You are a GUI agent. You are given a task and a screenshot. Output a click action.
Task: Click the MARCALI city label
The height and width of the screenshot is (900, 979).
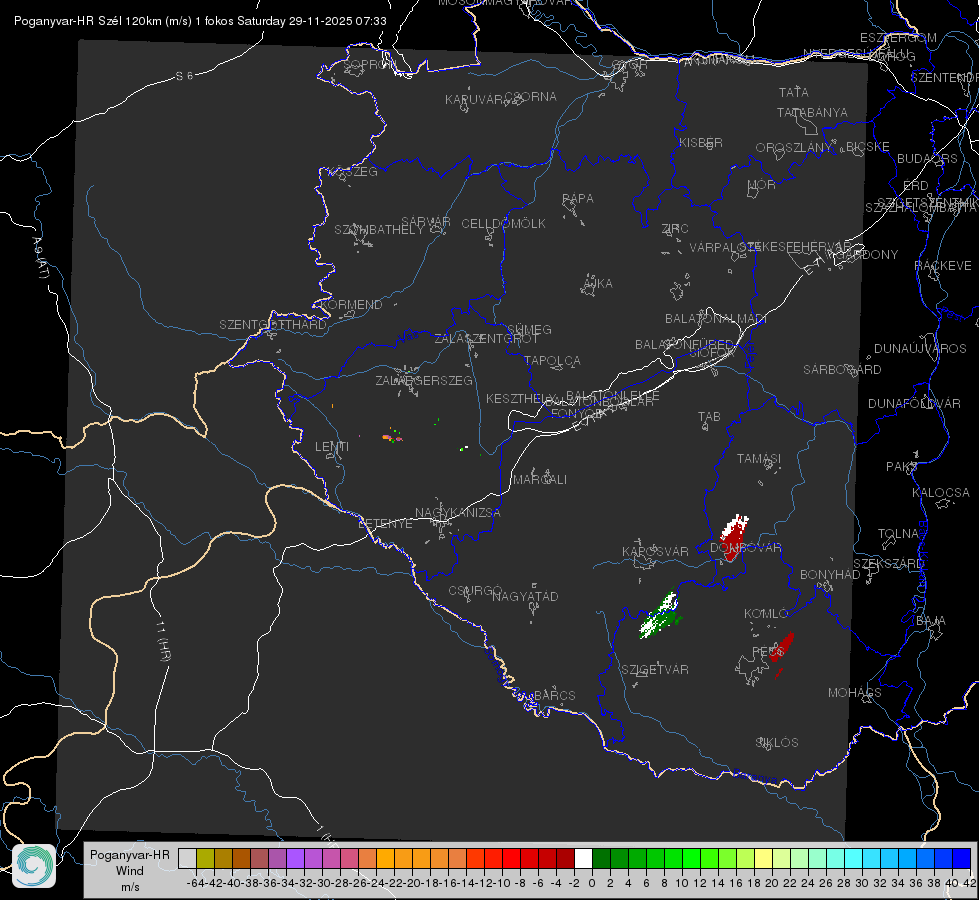539,480
